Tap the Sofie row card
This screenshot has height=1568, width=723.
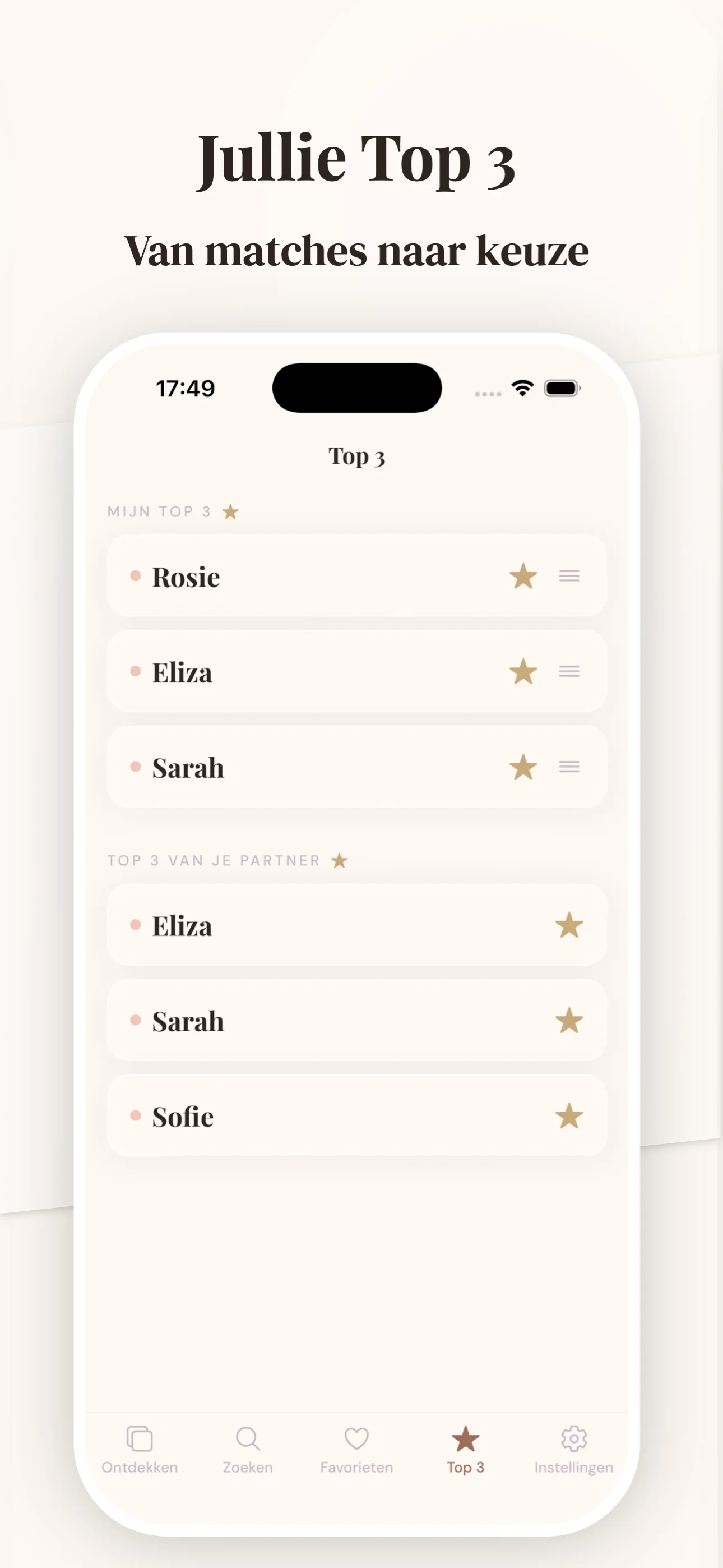tap(356, 1116)
